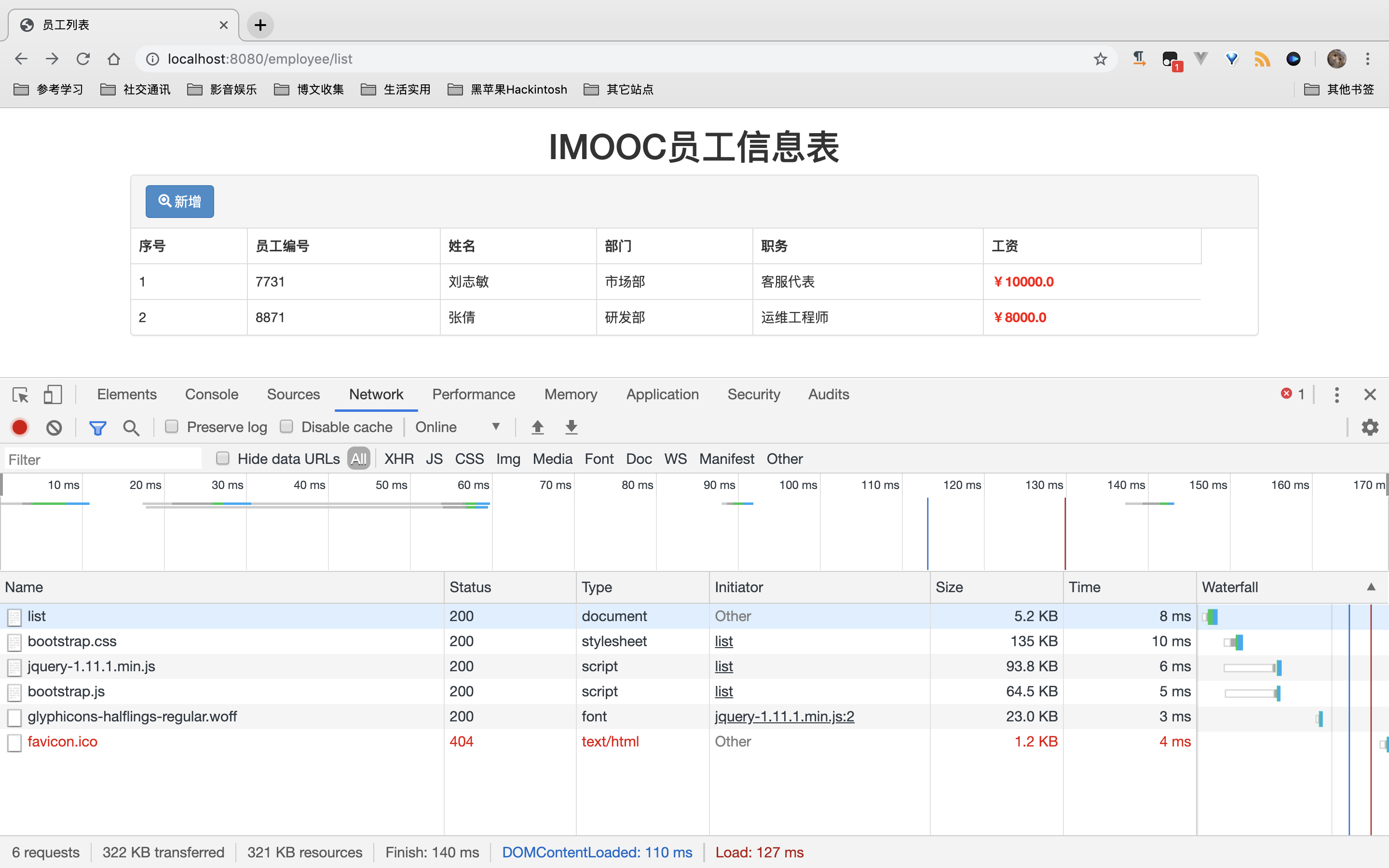This screenshot has width=1389, height=868.
Task: Open Chrome's three-dot menu
Action: click(x=1368, y=58)
